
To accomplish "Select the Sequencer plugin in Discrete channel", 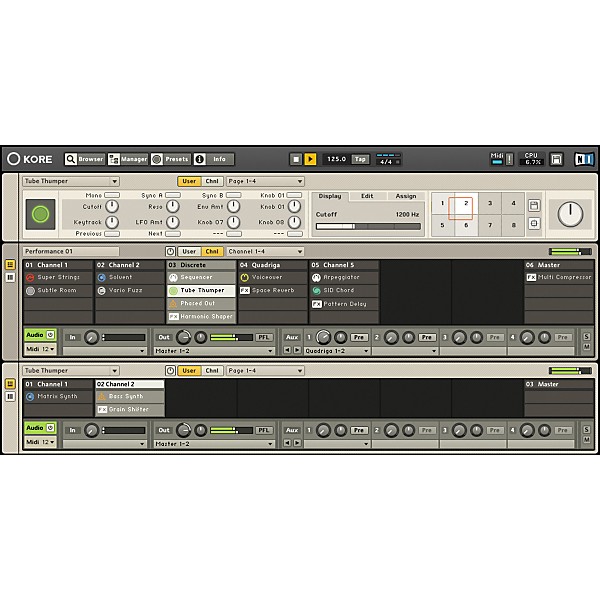I will point(201,277).
